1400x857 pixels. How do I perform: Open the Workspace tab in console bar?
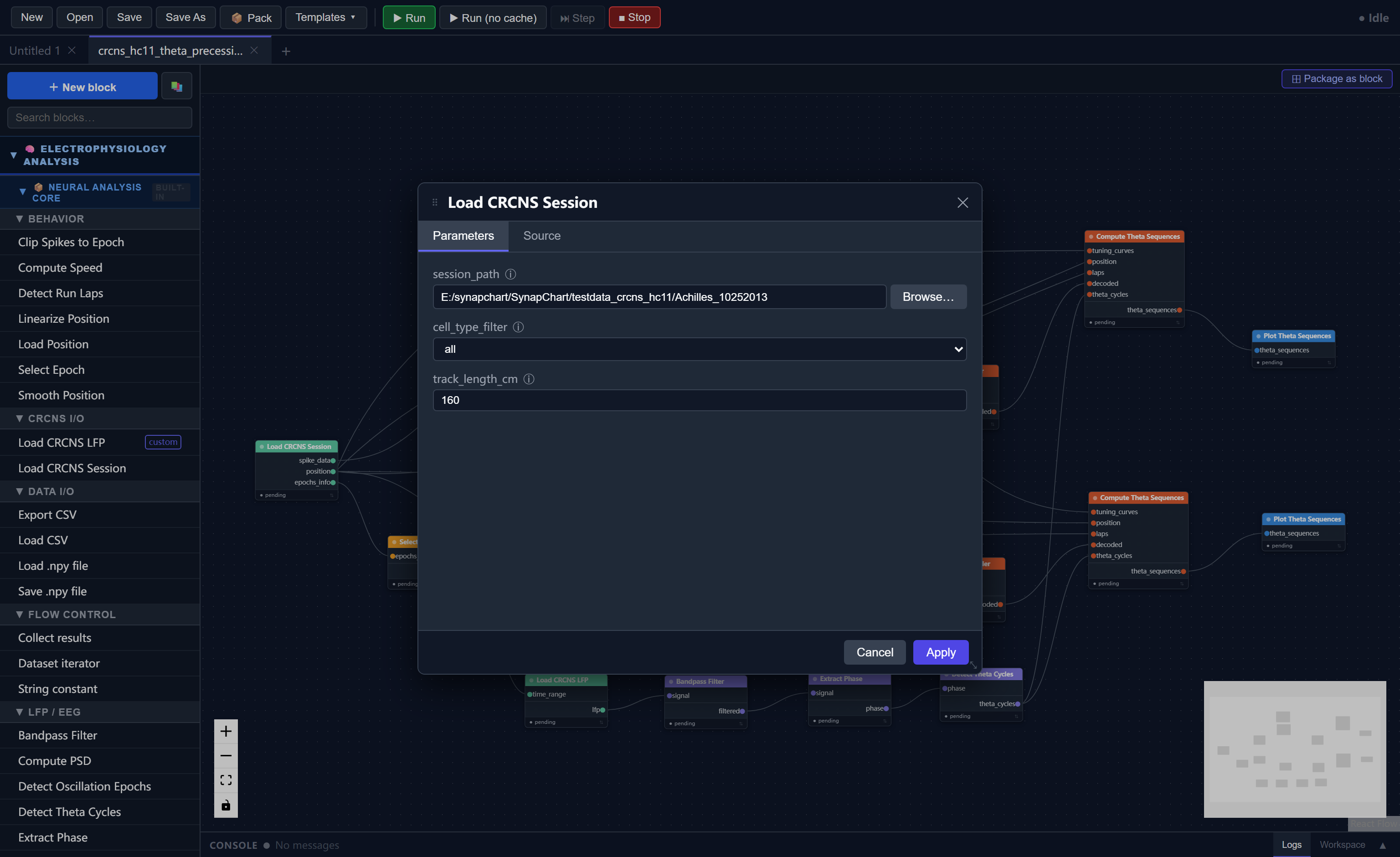coord(1342,845)
